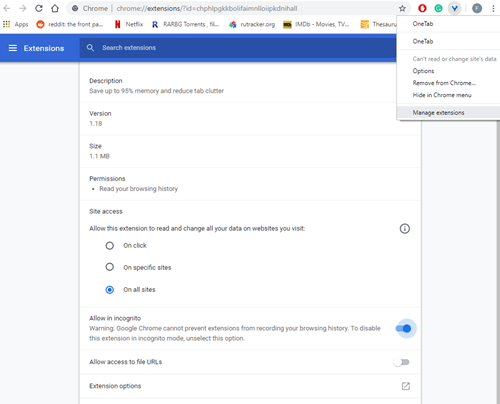Screen dimensions: 500x404
Task: Click the page vertical scrollbar
Action: [x=498, y=262]
